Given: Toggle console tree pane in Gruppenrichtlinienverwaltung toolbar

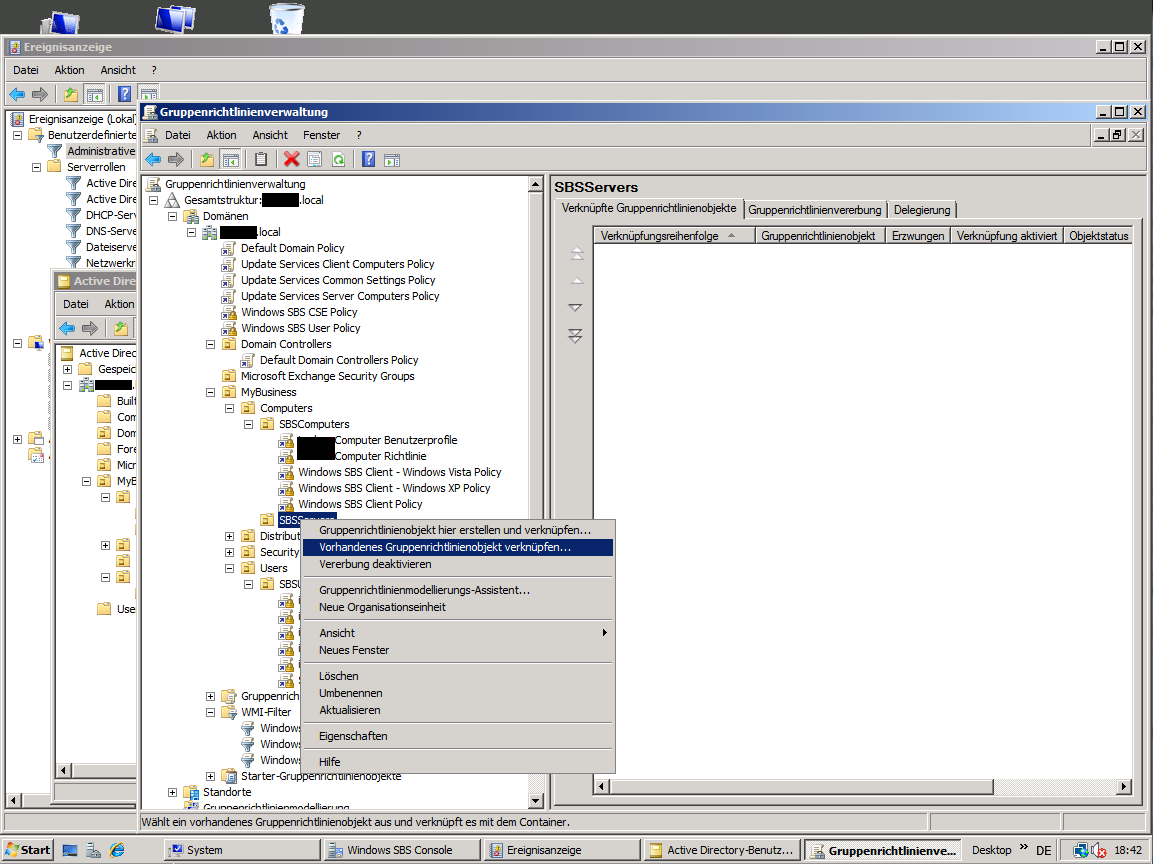Looking at the screenshot, I should (x=231, y=160).
